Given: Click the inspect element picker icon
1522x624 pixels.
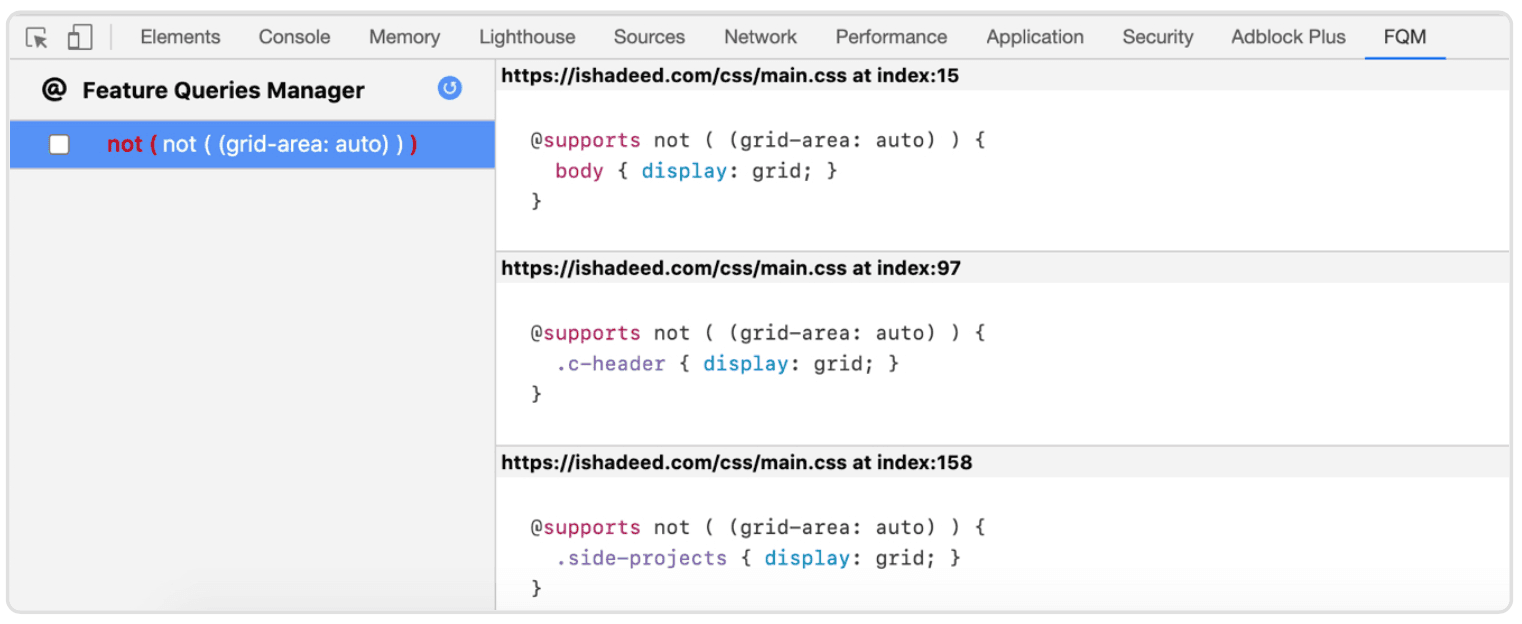Looking at the screenshot, I should coord(37,38).
